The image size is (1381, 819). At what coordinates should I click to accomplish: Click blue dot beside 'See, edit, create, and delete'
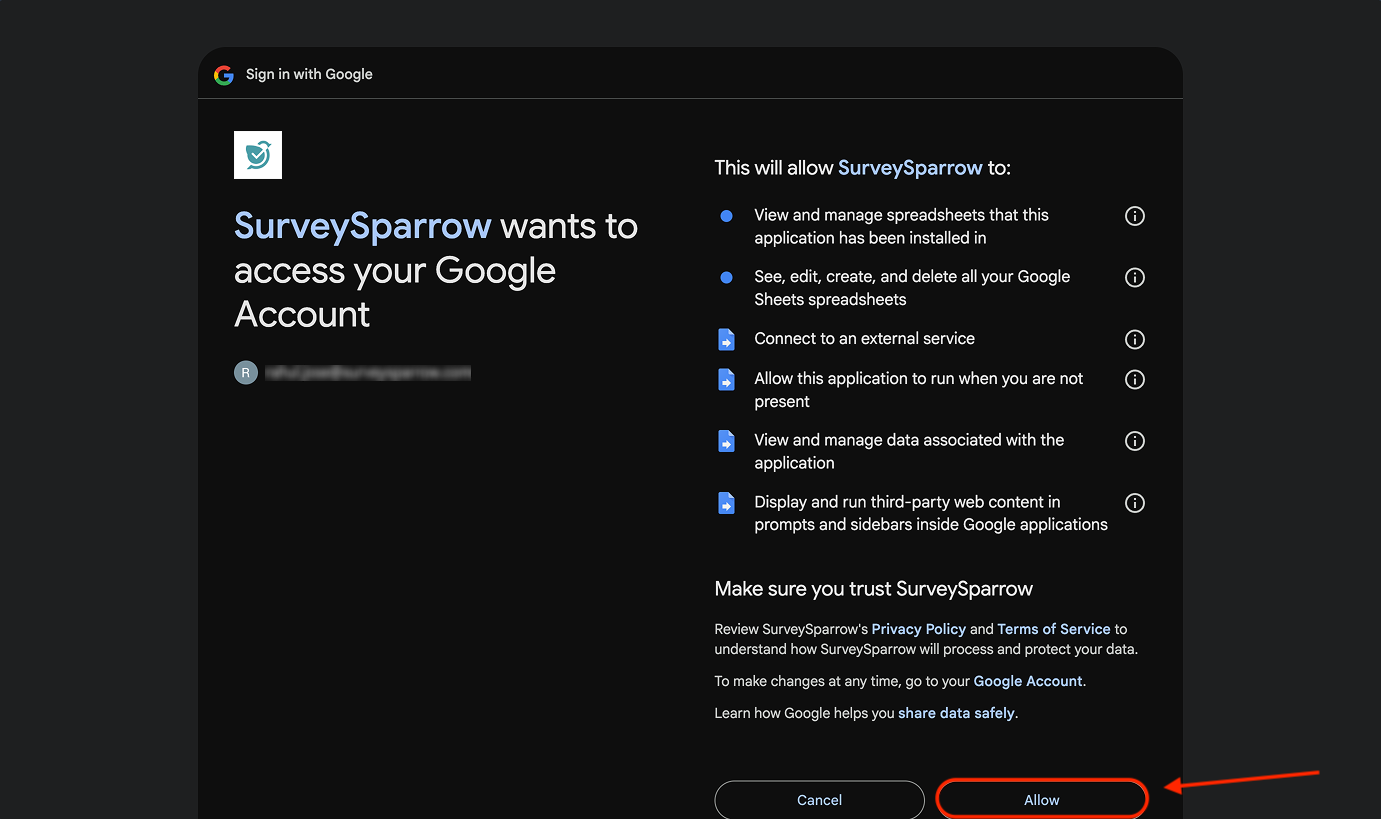tap(727, 277)
